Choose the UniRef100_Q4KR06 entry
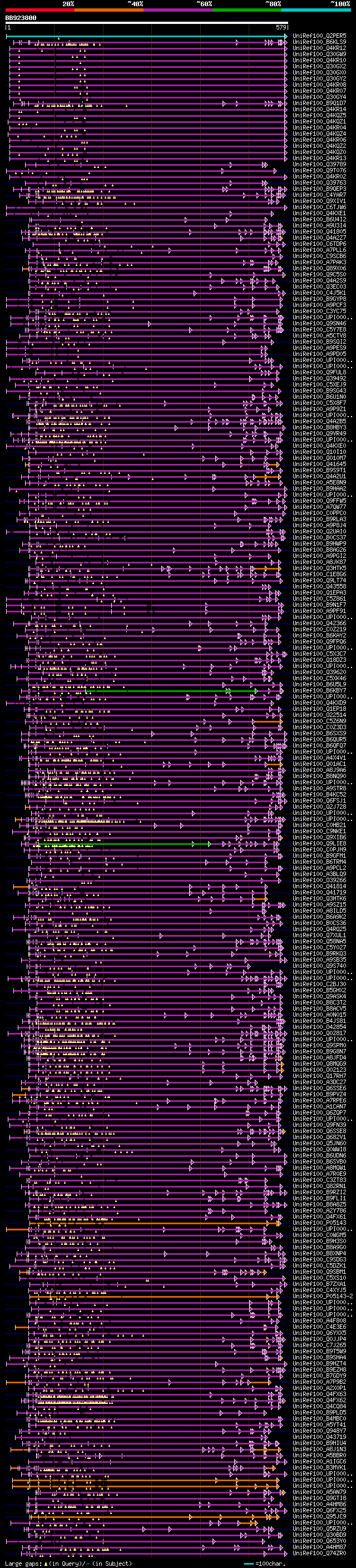356x1568 pixels. 319,140
